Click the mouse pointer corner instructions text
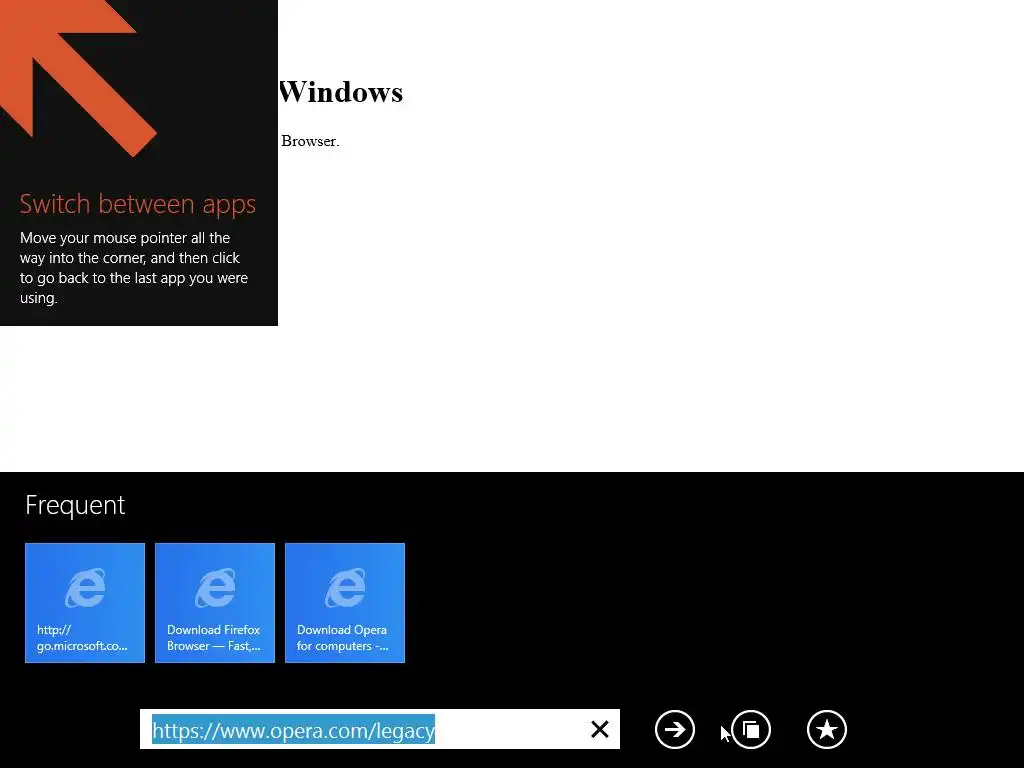1024x768 pixels. tap(134, 268)
